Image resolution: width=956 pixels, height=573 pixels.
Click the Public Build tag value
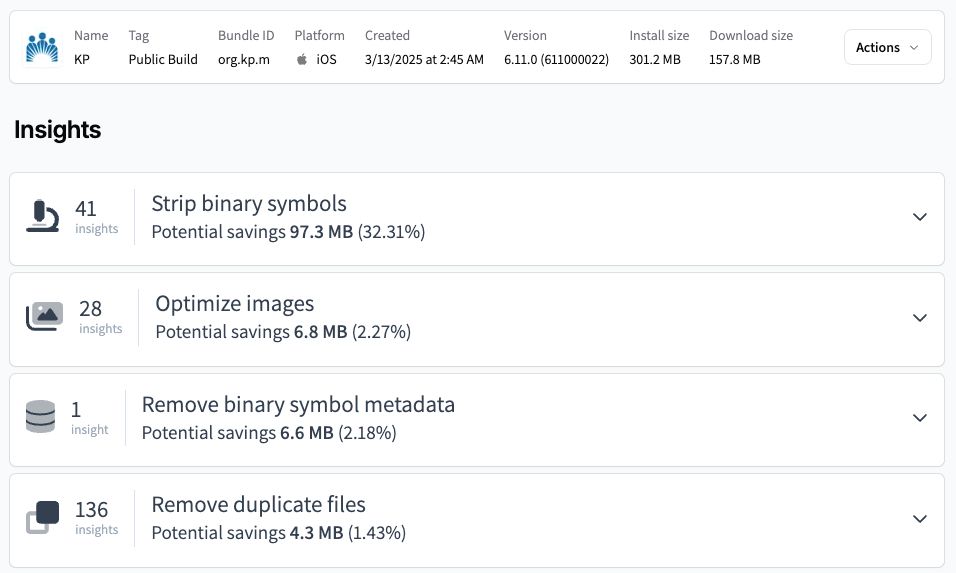[163, 59]
